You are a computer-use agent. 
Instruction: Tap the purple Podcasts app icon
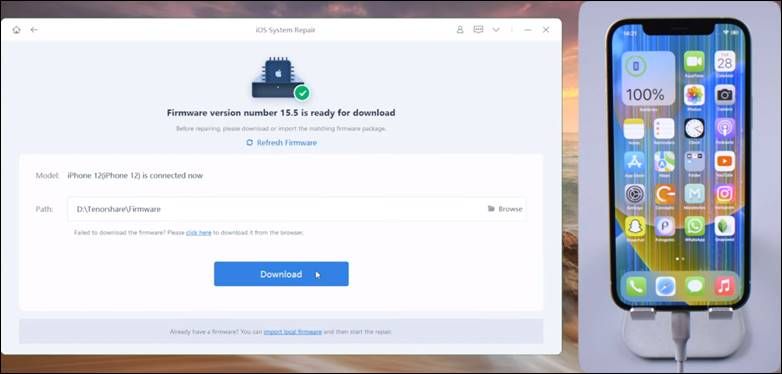(725, 129)
